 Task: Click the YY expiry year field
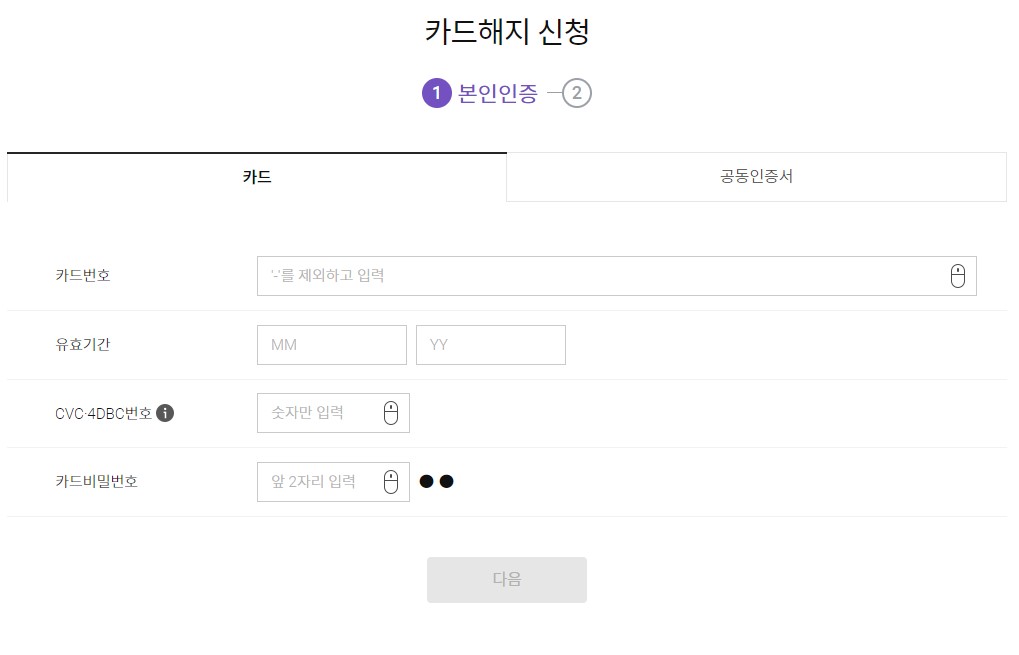(490, 344)
